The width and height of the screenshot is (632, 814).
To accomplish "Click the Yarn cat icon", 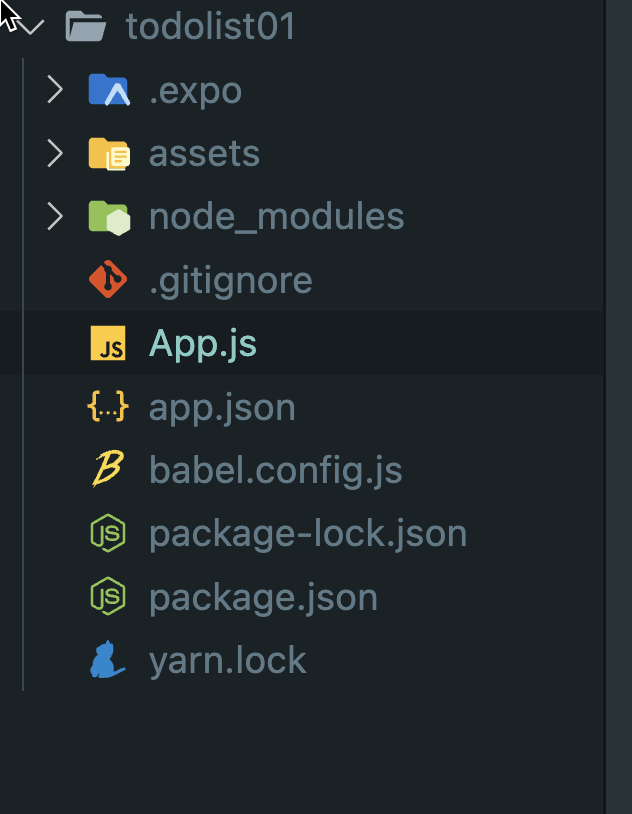I will click(107, 659).
